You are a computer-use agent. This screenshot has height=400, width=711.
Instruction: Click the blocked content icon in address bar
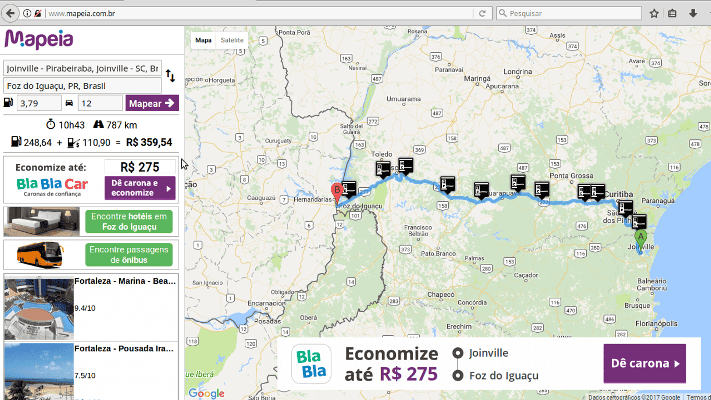(x=38, y=14)
